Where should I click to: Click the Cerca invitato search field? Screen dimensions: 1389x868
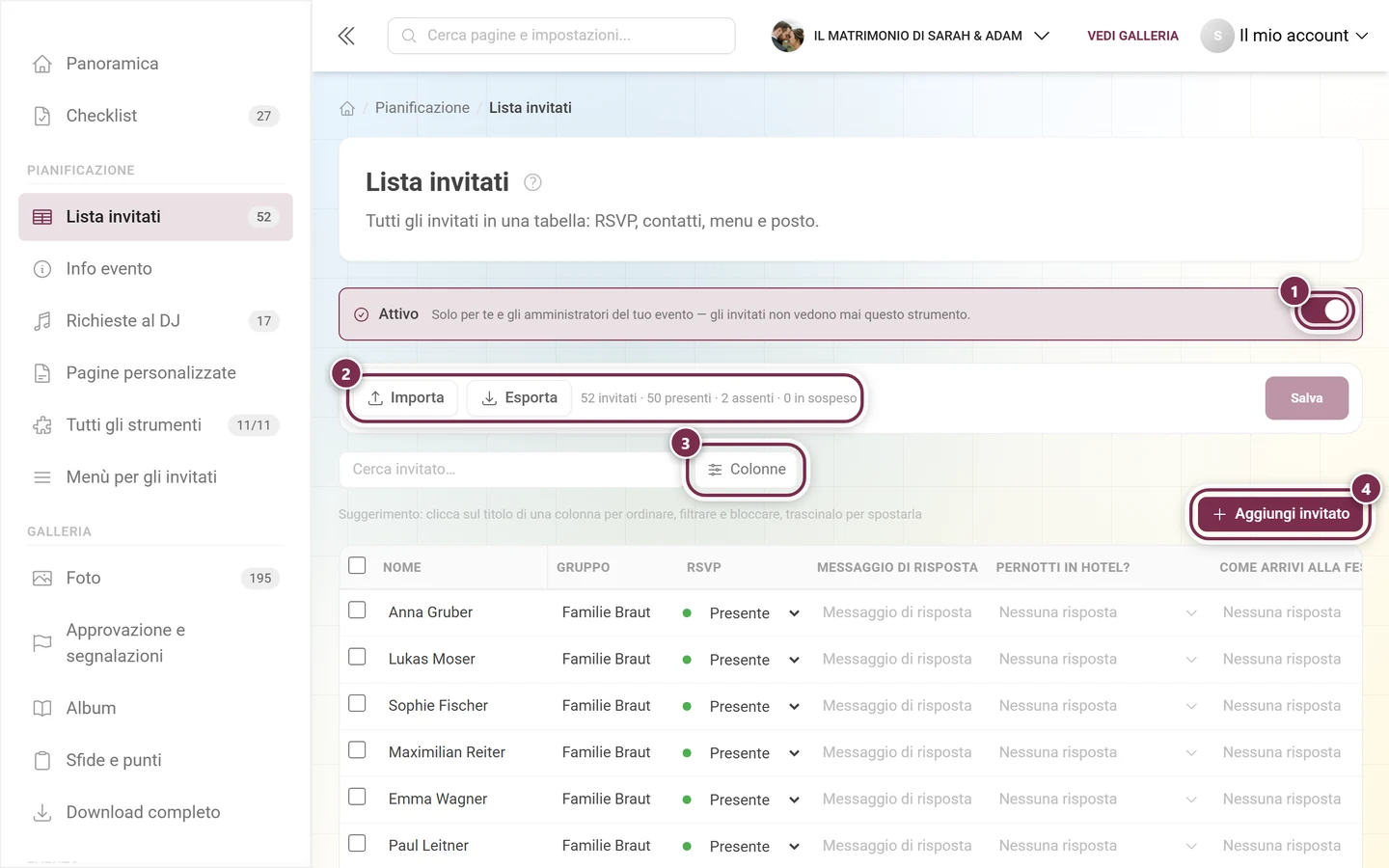[511, 470]
